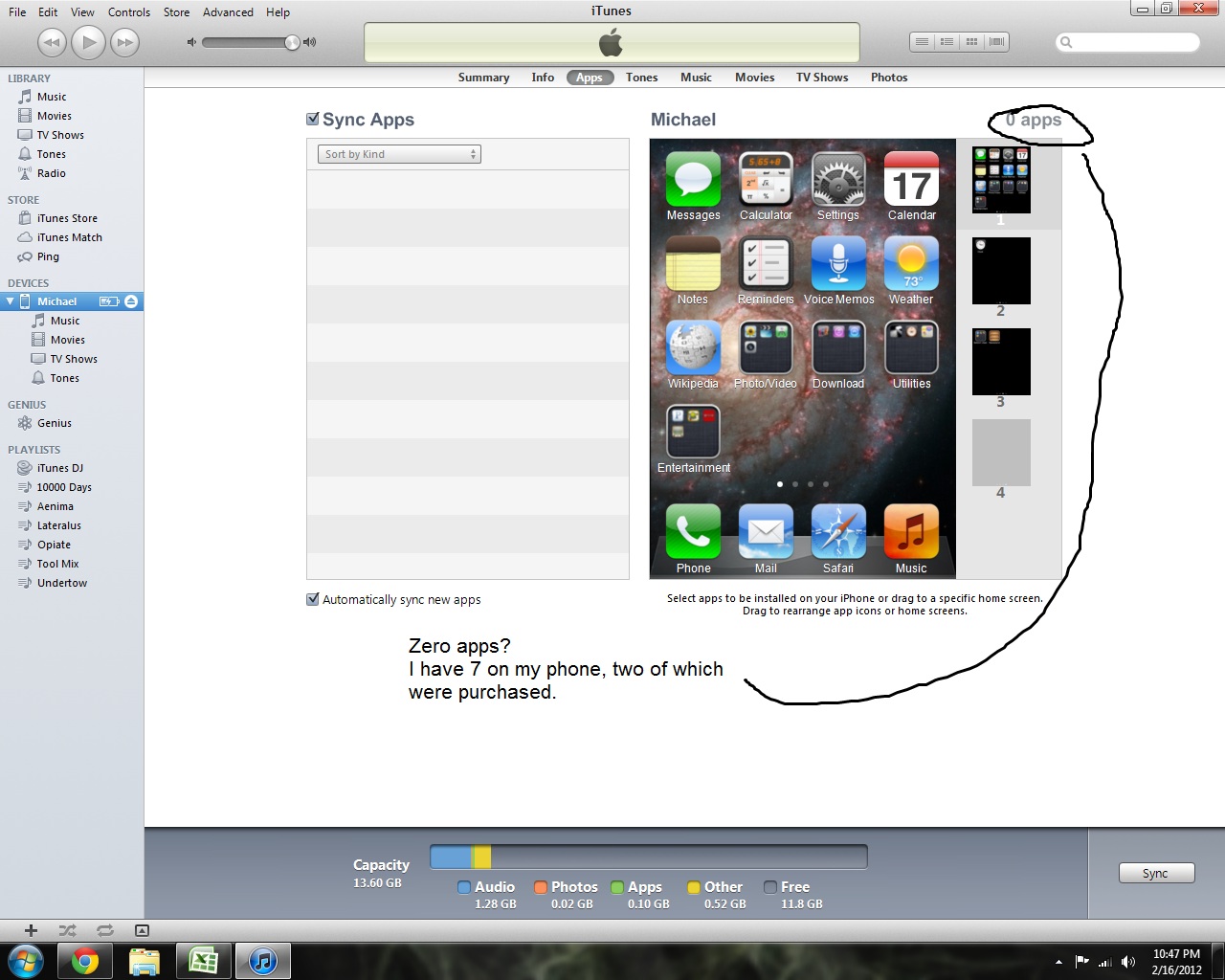The height and width of the screenshot is (980, 1225).
Task: Select the Calculator app icon
Action: [766, 179]
